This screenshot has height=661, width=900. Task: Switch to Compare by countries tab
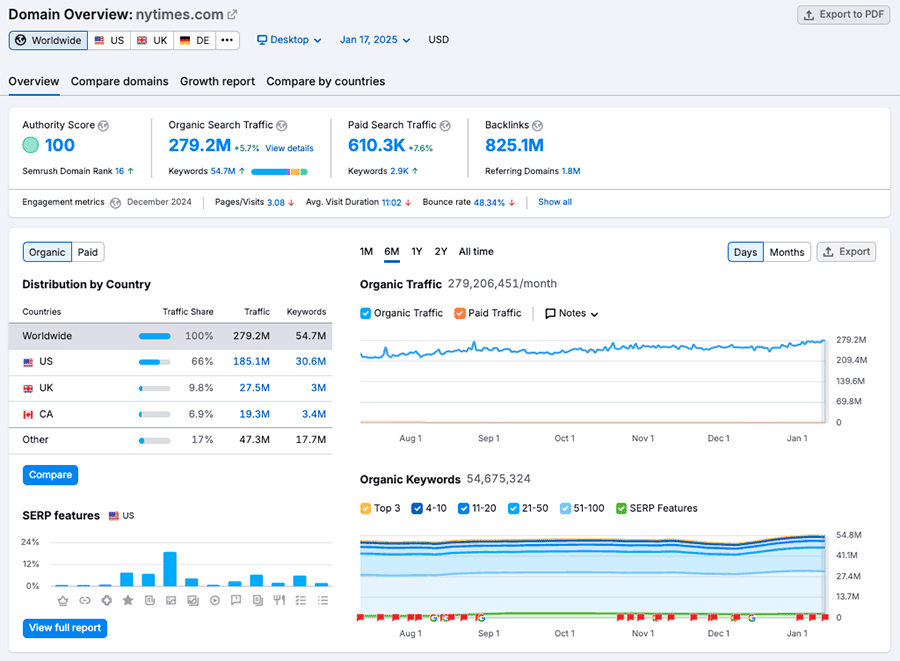325,81
